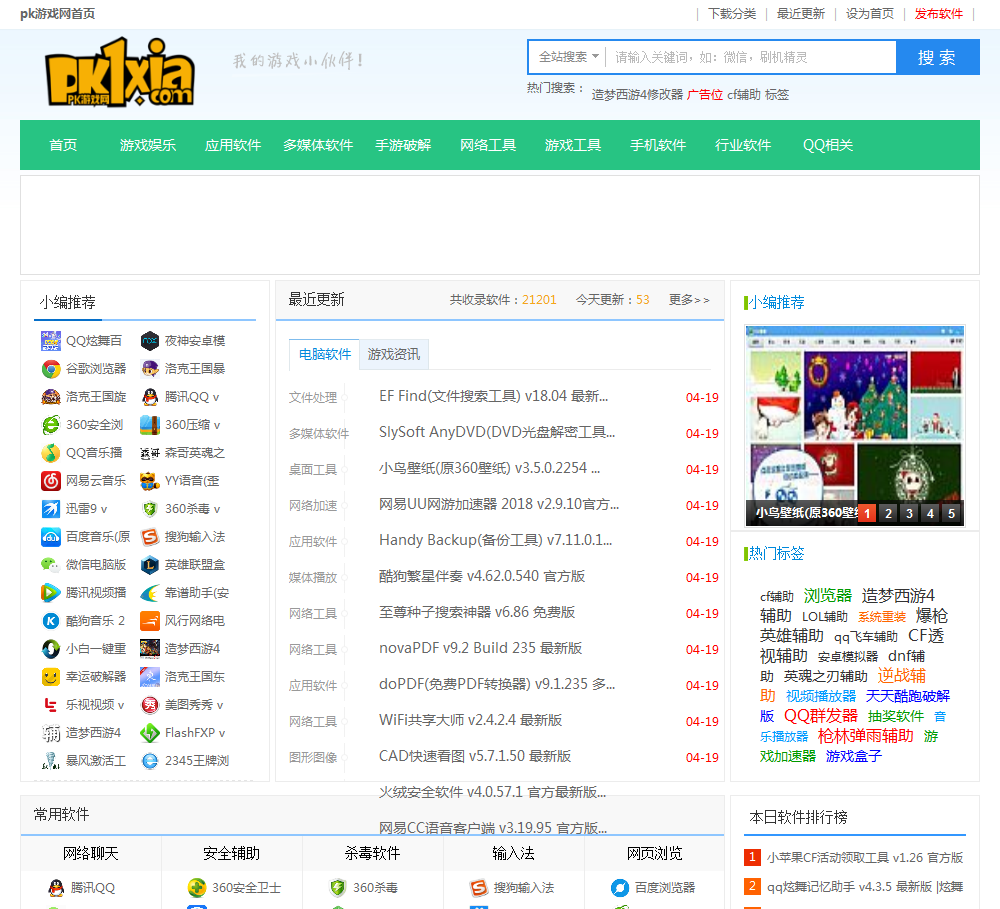The height and width of the screenshot is (909, 1000).
Task: Click the 文件处理 category label
Action: 312,397
